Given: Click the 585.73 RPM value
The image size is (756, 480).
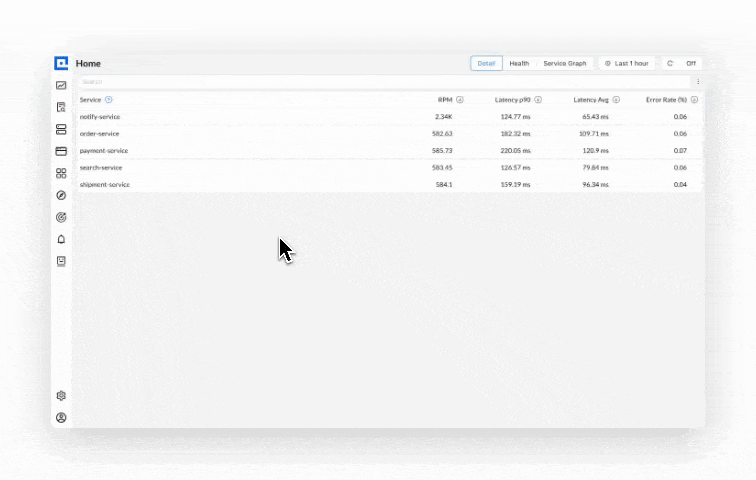Looking at the screenshot, I should [x=442, y=150].
